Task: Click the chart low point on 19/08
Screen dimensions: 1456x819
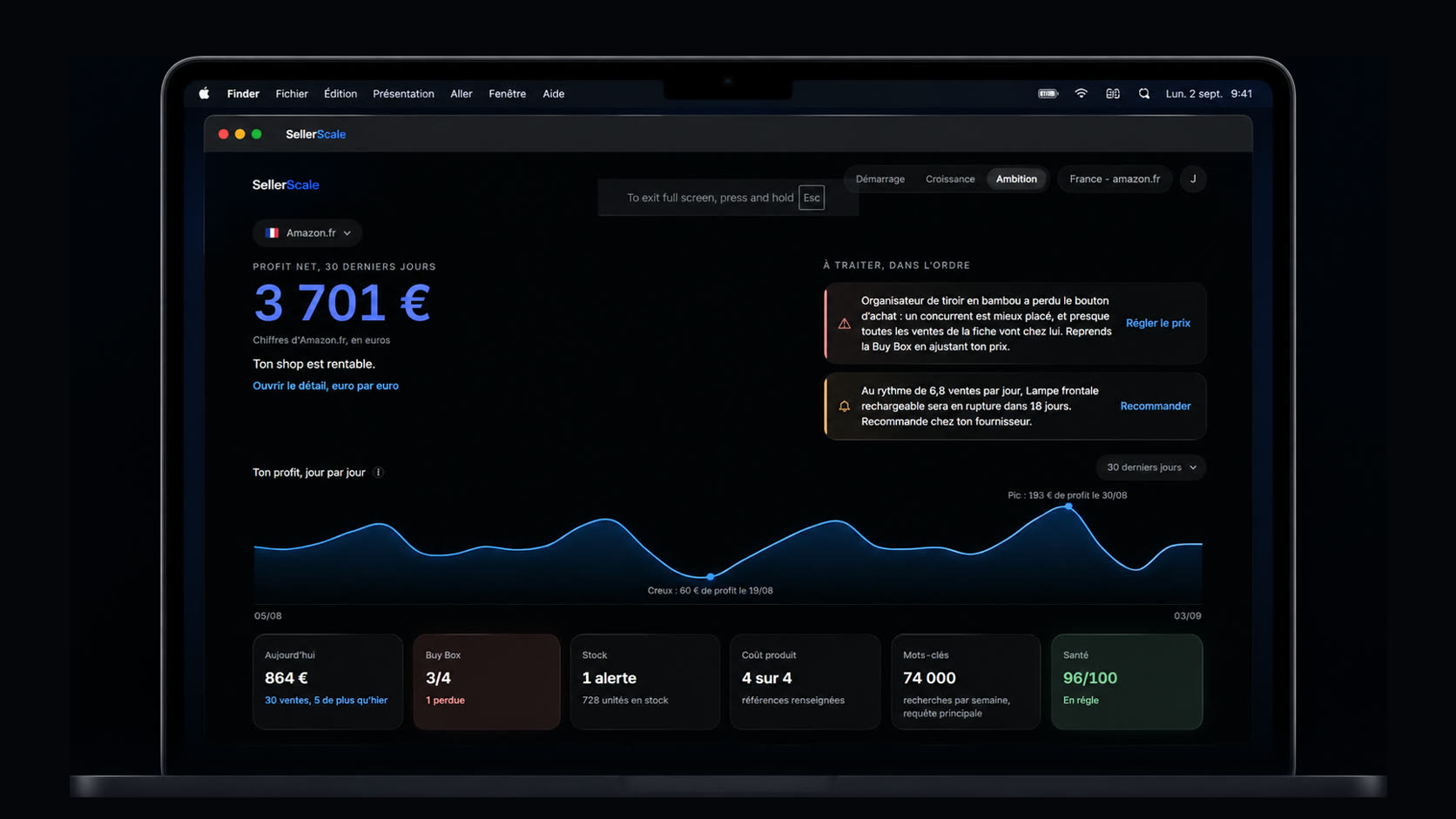Action: [711, 576]
